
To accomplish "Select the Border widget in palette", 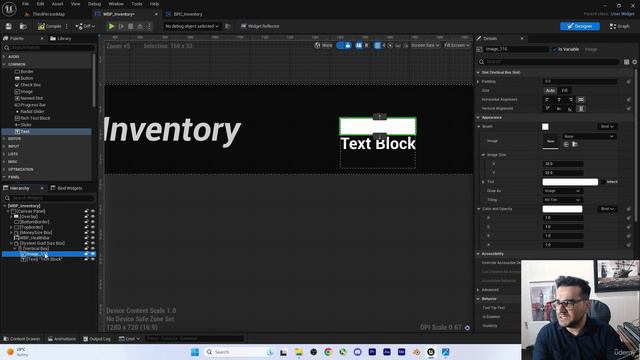I will [x=24, y=71].
